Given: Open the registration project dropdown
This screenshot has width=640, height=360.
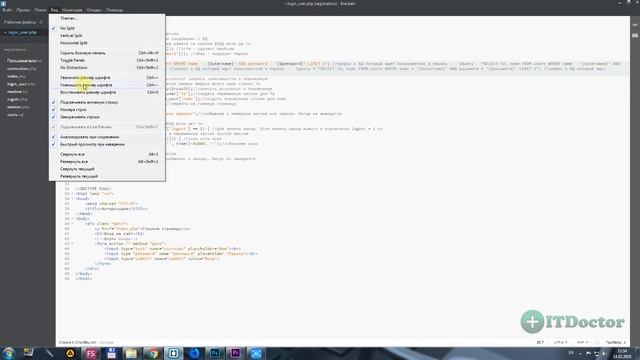Looking at the screenshot, I should point(16,50).
